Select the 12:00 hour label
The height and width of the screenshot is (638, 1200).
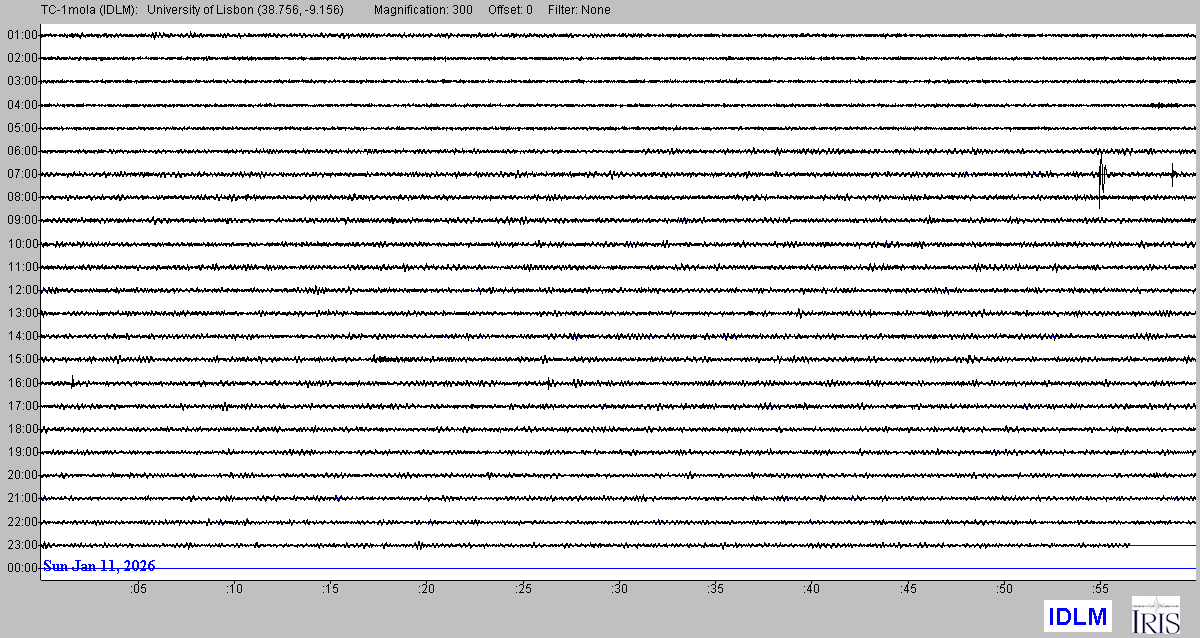(x=22, y=290)
